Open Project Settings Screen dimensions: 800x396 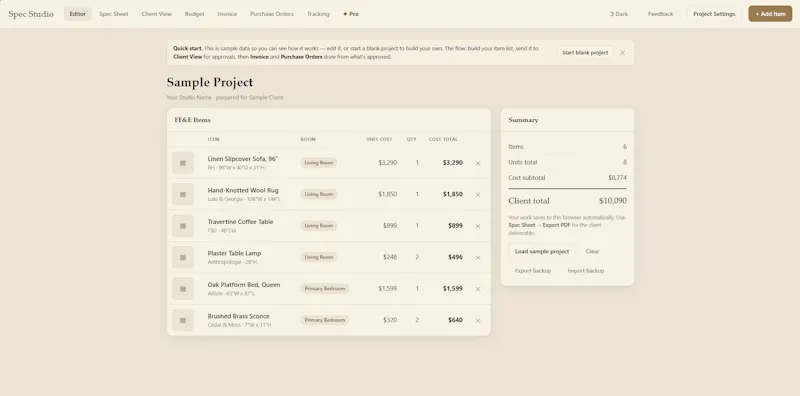714,14
